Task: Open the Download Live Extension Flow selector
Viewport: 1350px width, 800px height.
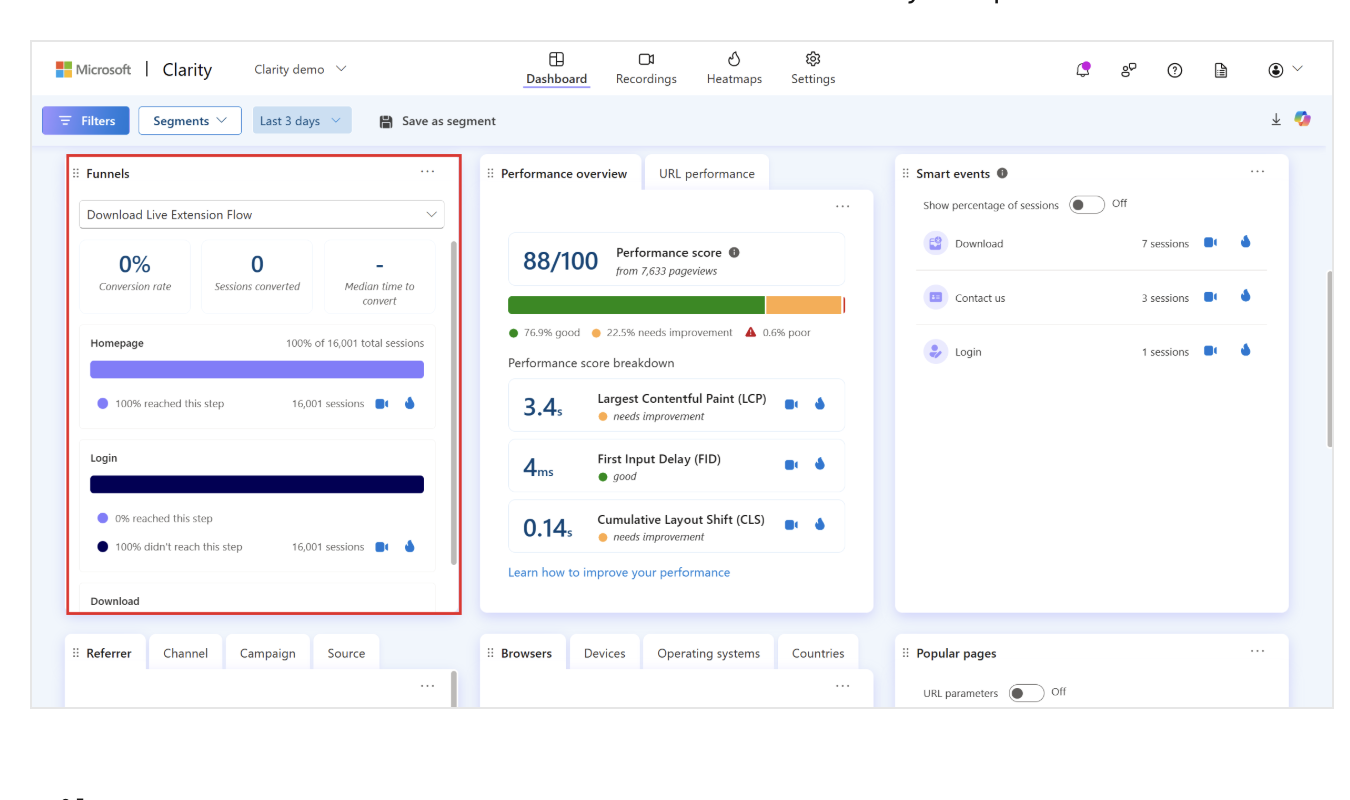Action: [261, 214]
